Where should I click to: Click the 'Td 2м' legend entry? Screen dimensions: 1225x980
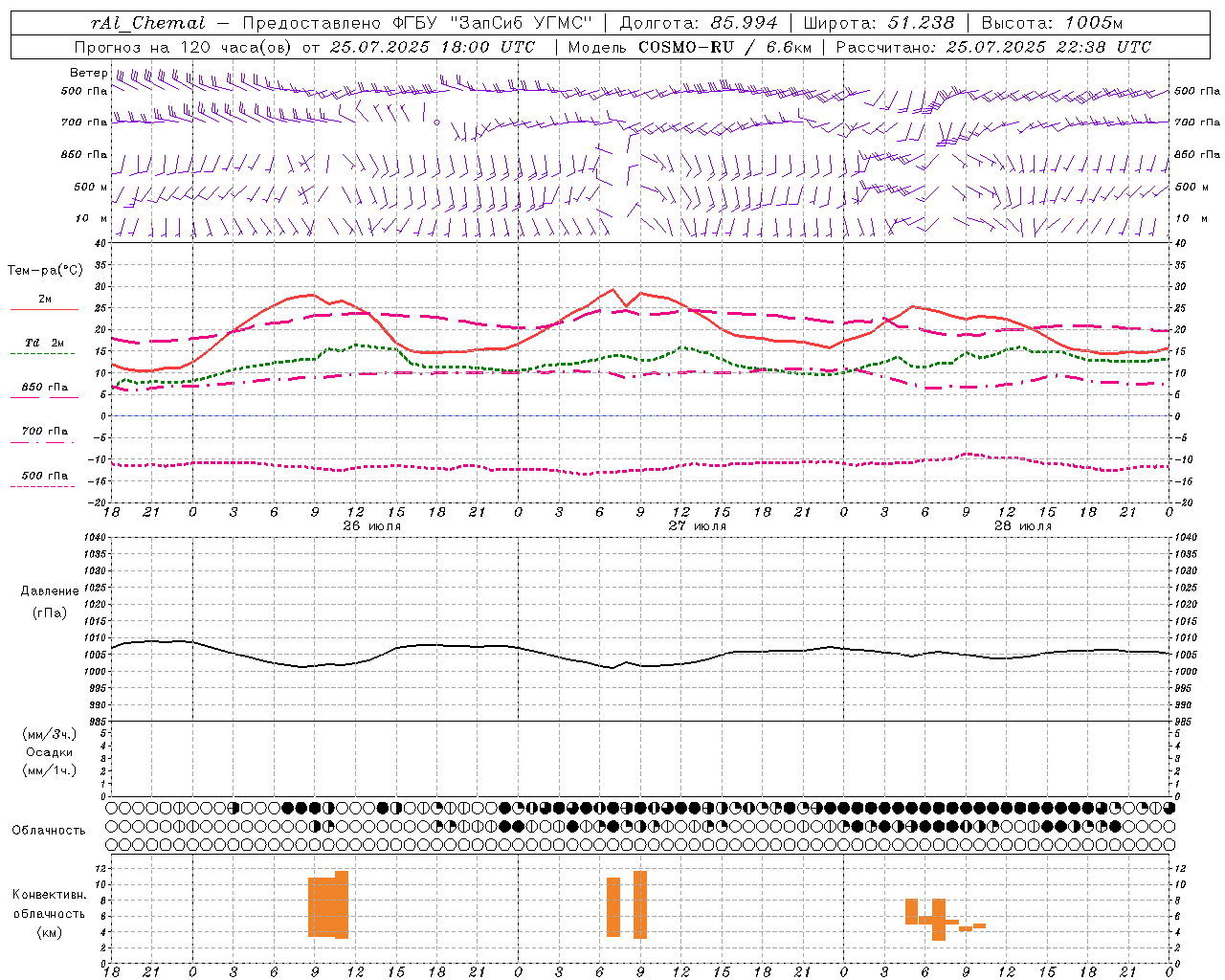pyautogui.click(x=44, y=343)
